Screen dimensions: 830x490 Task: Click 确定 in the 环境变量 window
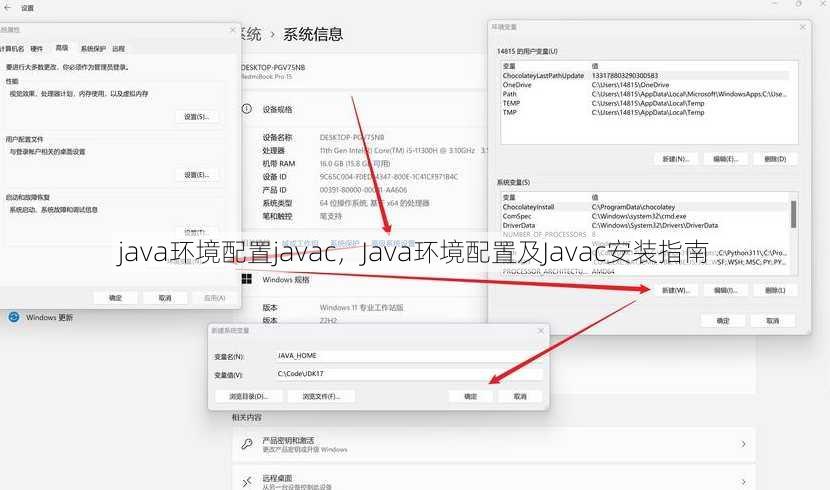723,321
